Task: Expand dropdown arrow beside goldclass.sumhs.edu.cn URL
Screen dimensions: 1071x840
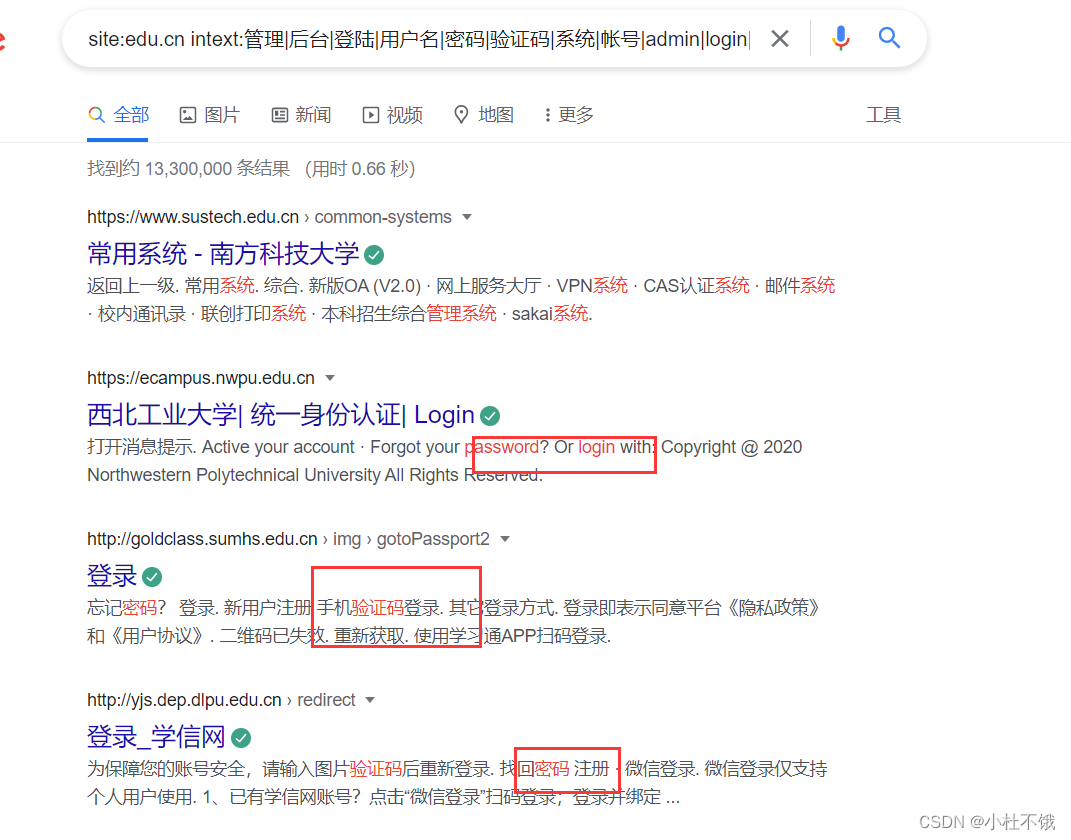Action: tap(505, 540)
